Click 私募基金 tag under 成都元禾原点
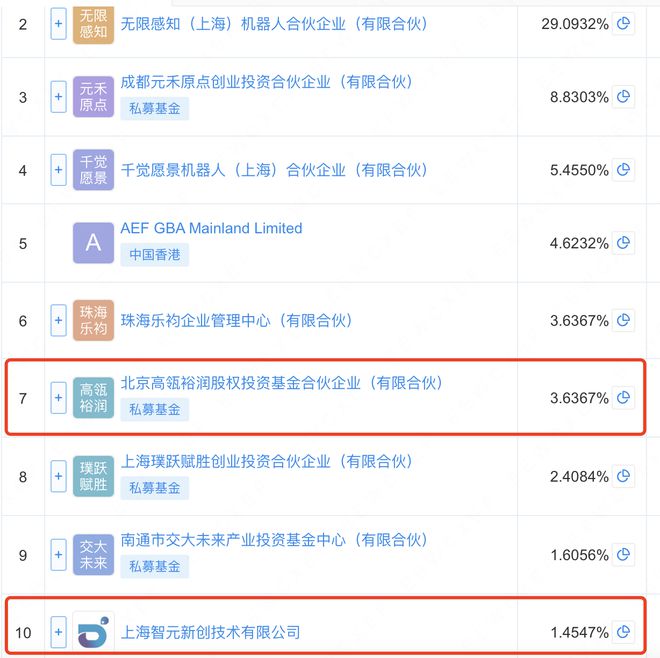 (x=154, y=109)
